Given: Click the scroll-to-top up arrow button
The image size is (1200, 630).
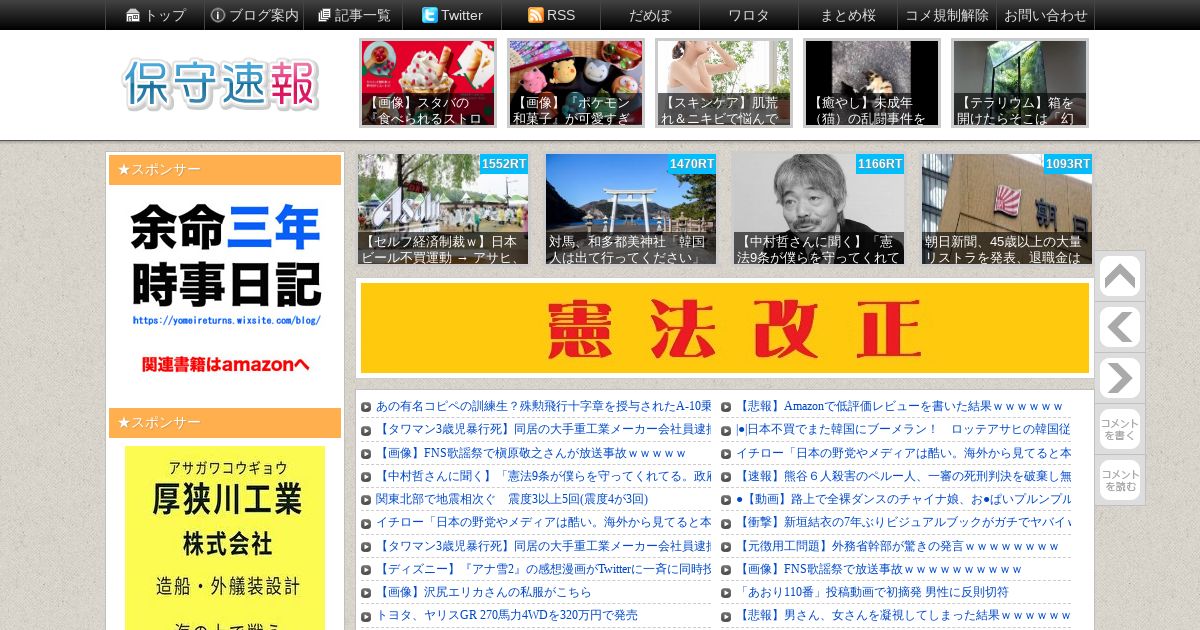Looking at the screenshot, I should pyautogui.click(x=1119, y=277).
